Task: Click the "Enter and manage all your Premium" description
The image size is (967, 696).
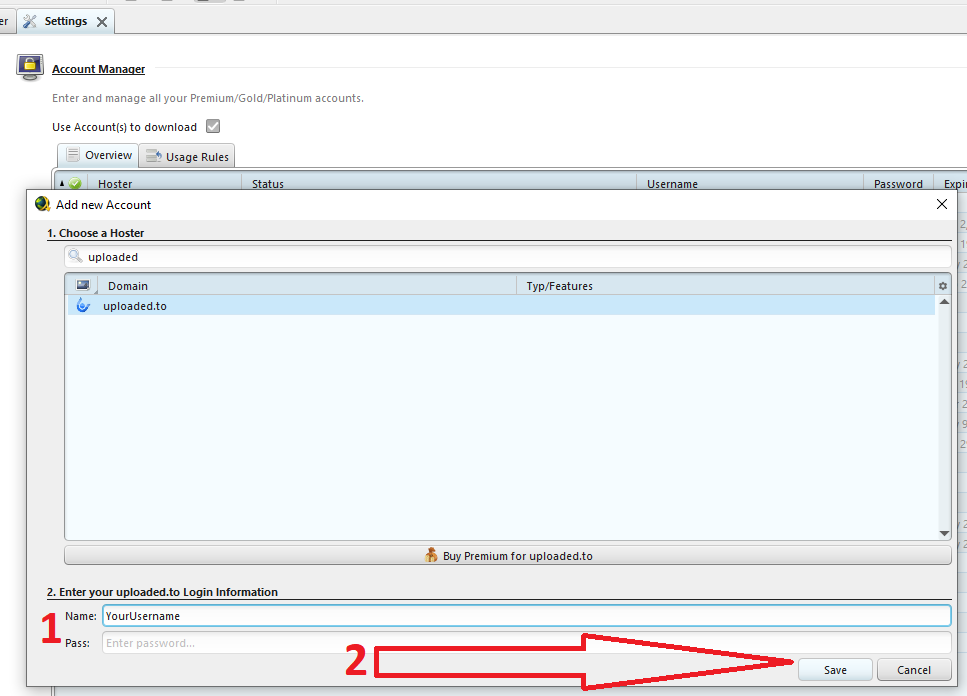Action: [208, 98]
